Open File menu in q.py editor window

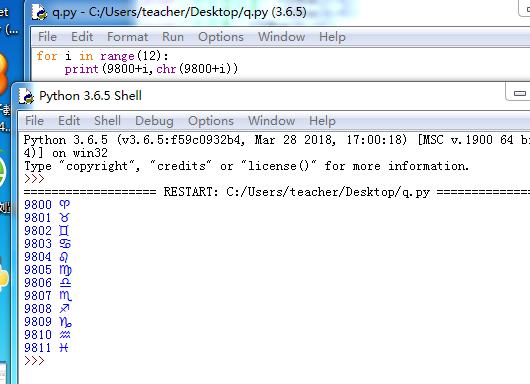[x=47, y=37]
